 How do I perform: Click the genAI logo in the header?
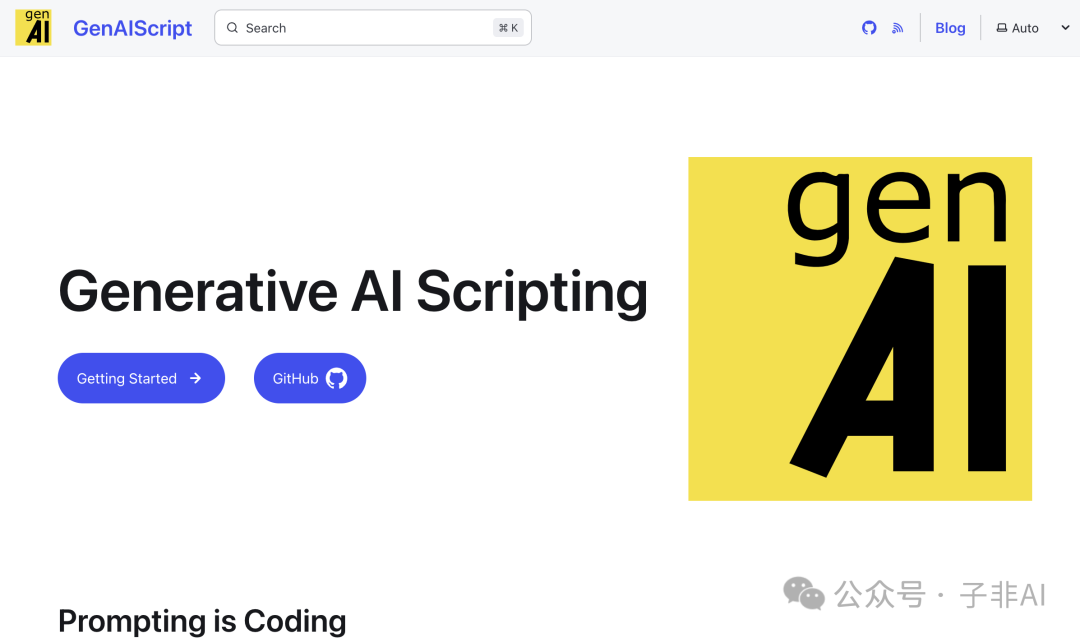tap(33, 28)
